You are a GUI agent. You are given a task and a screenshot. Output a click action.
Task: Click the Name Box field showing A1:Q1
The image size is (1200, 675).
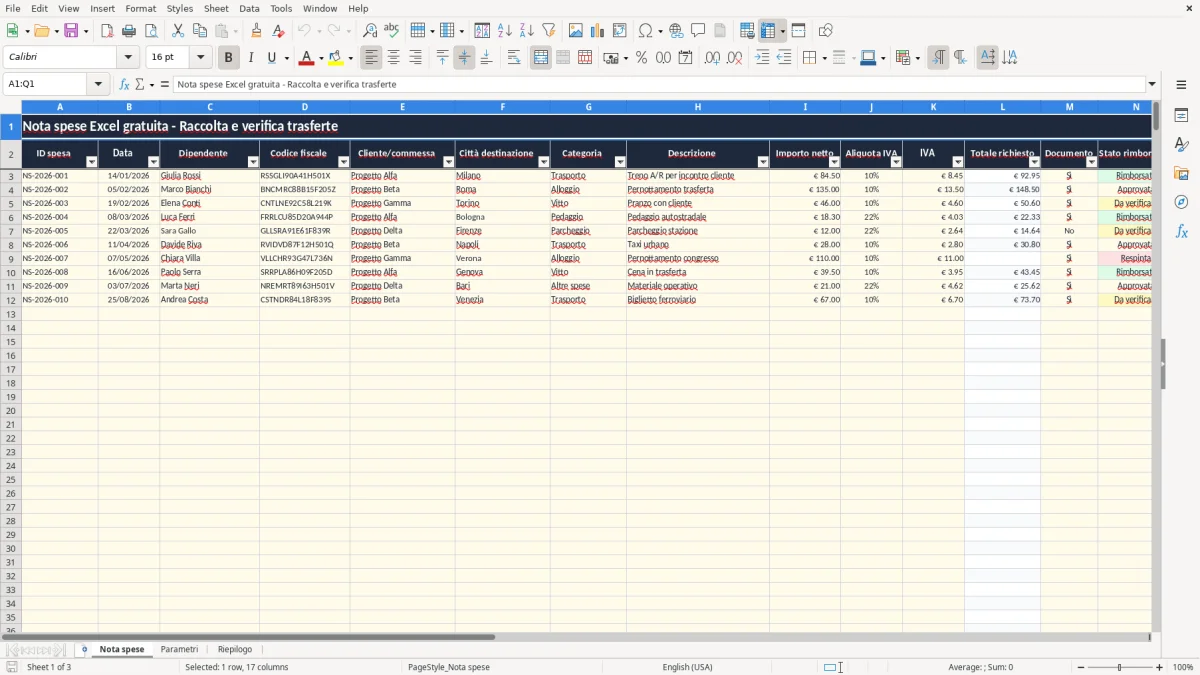point(47,84)
